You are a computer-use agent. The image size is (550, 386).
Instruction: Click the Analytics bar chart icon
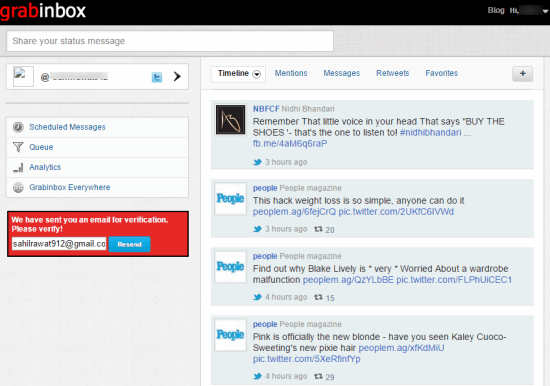[x=18, y=167]
